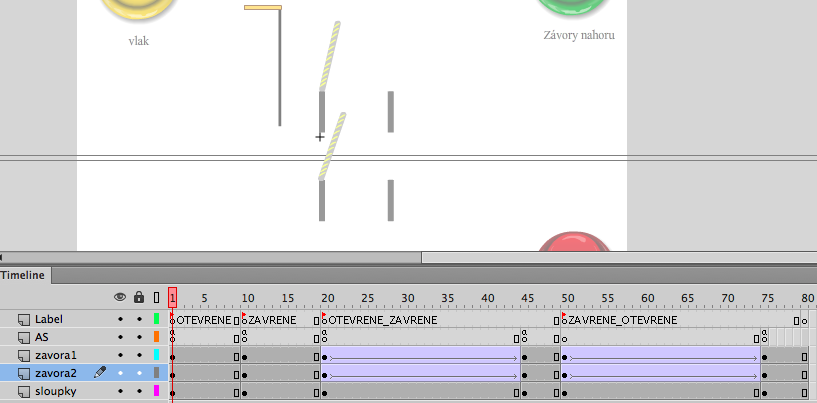Click the red playhead at frame 1

(x=172, y=297)
